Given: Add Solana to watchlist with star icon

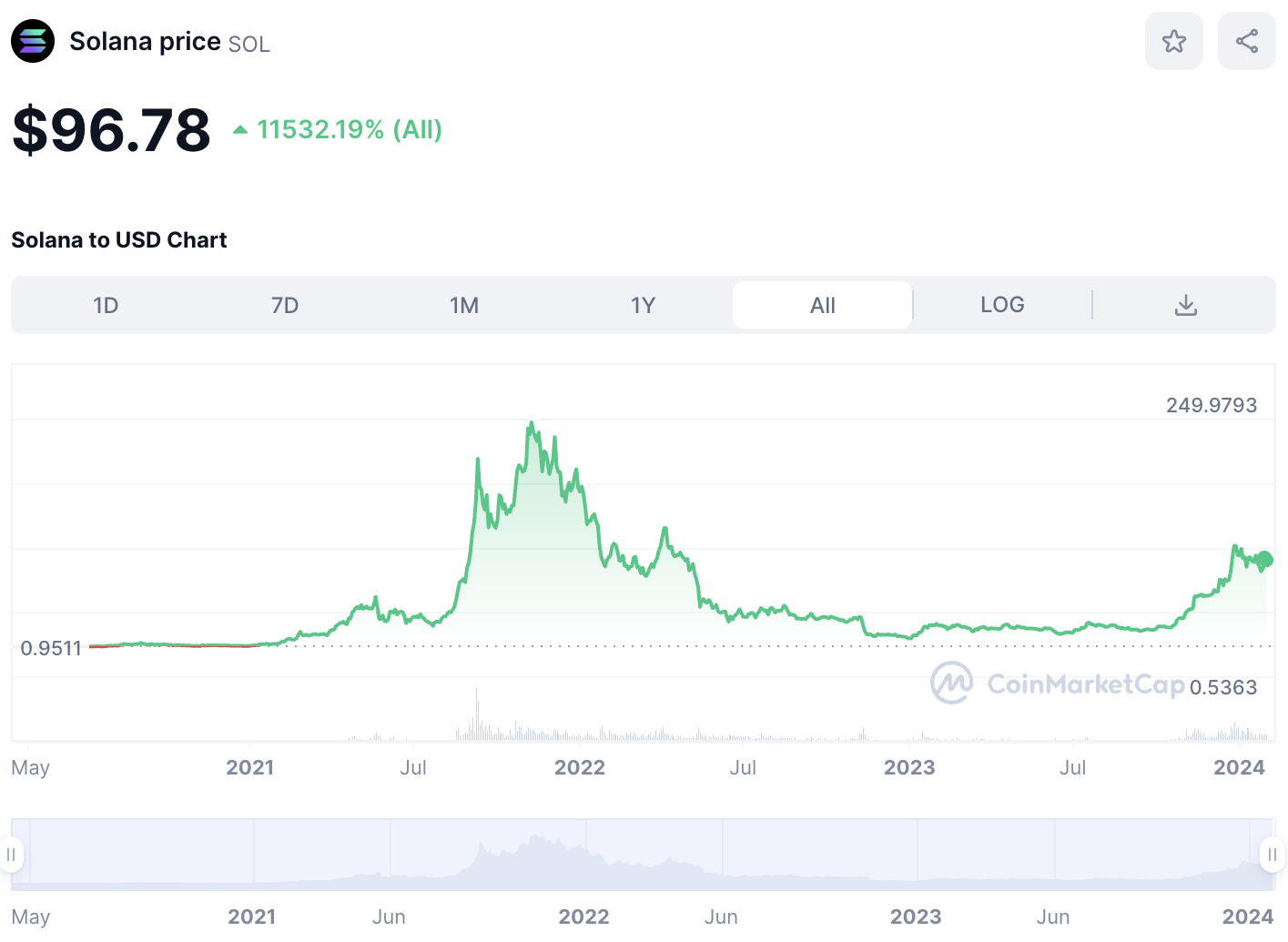Looking at the screenshot, I should tap(1174, 41).
